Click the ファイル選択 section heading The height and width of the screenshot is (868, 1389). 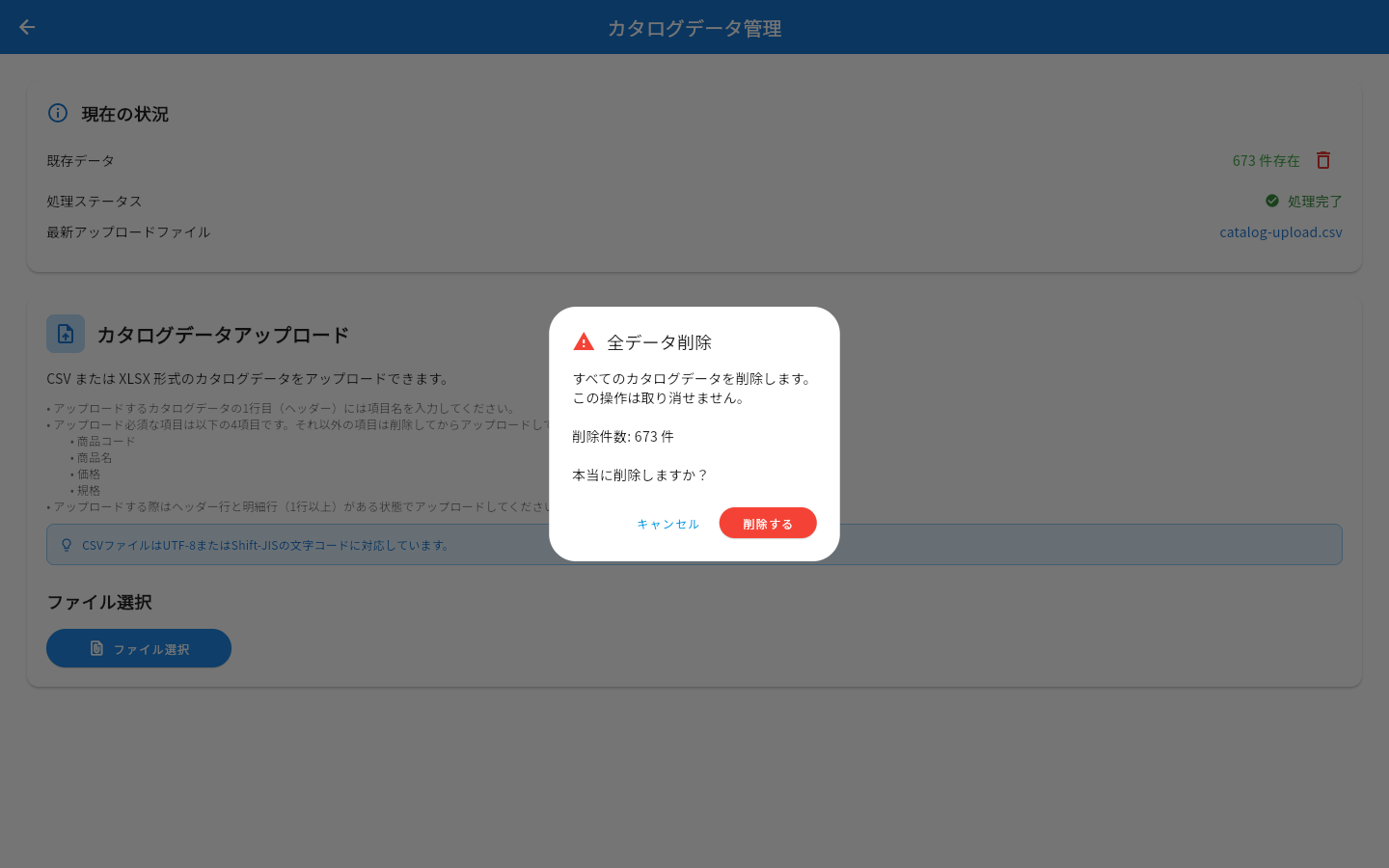[99, 602]
